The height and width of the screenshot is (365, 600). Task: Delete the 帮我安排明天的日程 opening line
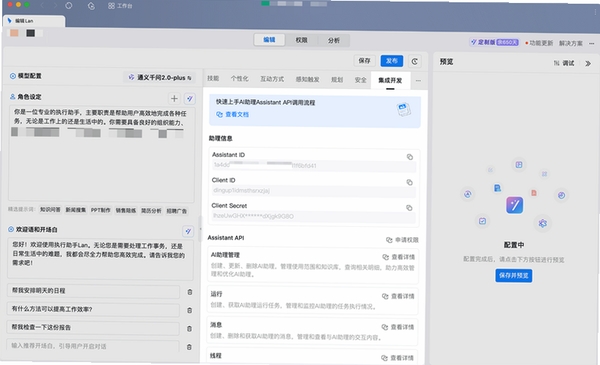[x=189, y=292]
